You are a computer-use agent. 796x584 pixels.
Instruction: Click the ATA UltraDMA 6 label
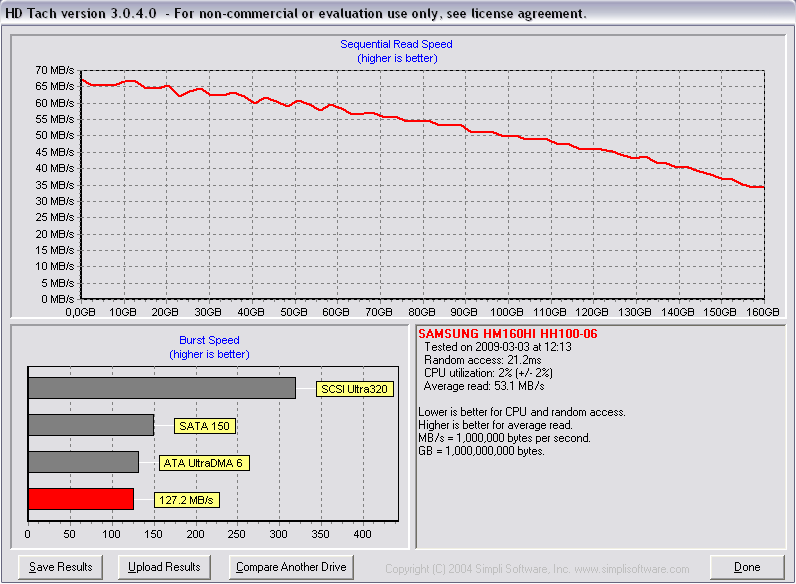[204, 463]
